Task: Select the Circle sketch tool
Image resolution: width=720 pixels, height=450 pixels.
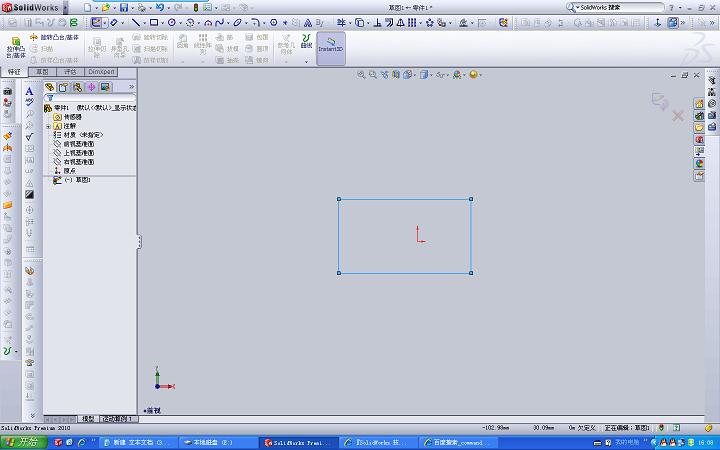Action: click(172, 22)
